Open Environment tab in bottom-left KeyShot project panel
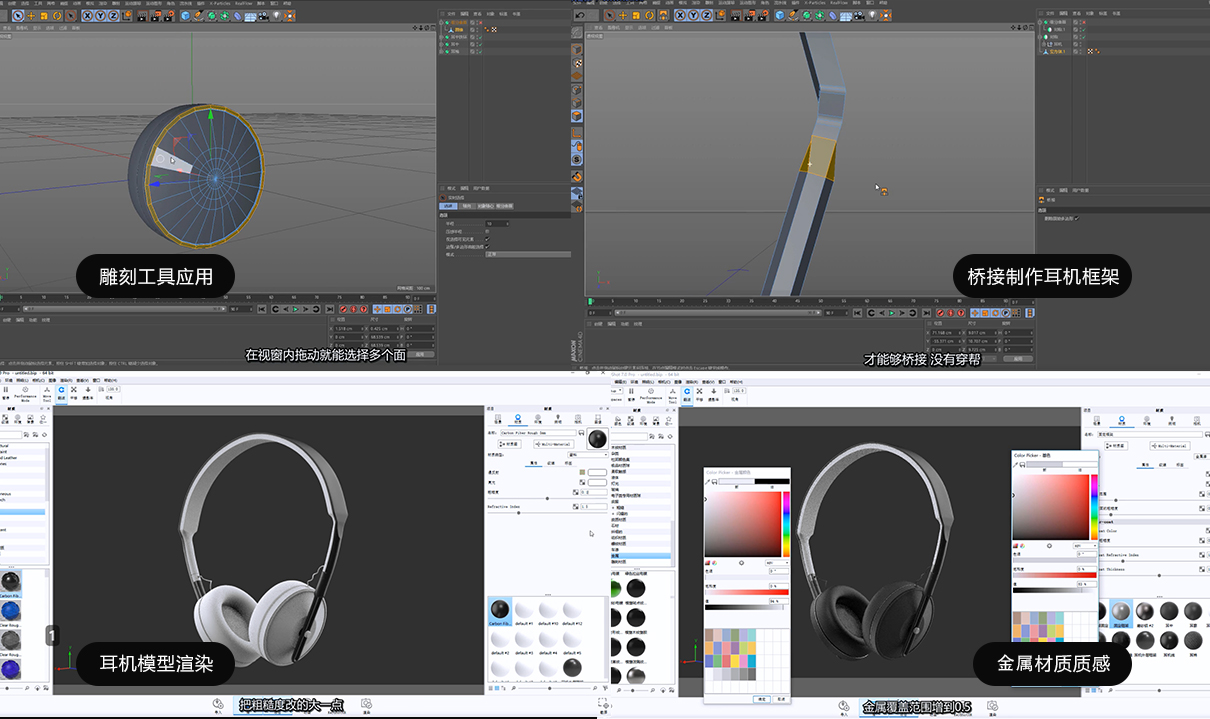The image size is (1210, 719). [538, 418]
